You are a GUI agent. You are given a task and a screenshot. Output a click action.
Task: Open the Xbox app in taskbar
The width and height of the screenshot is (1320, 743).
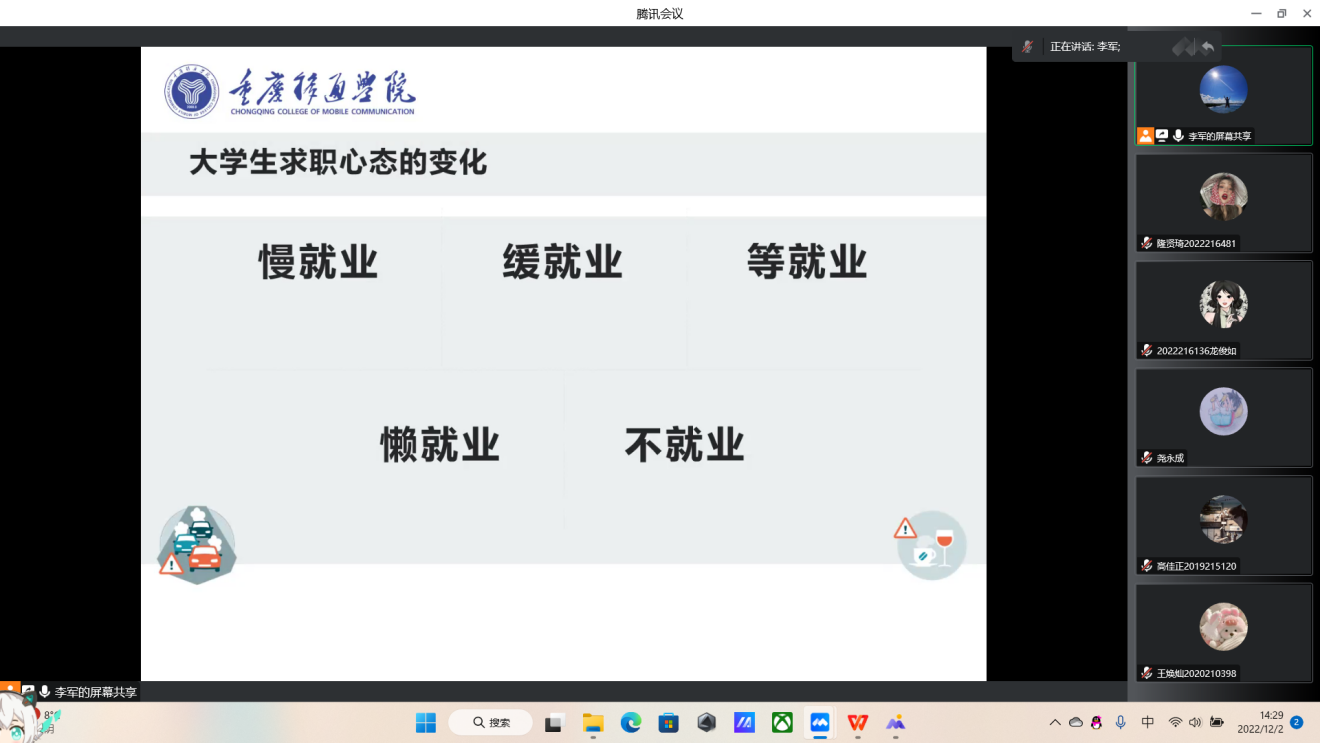[x=782, y=722]
